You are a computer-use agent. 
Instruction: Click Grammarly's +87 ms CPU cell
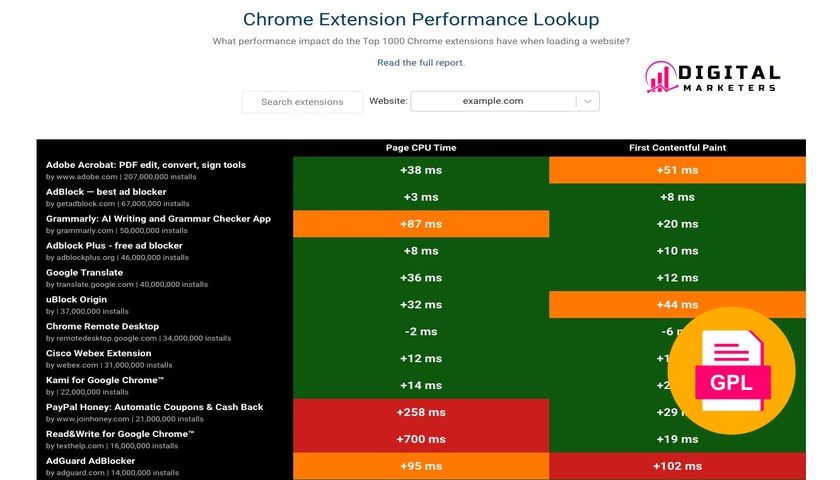(421, 224)
